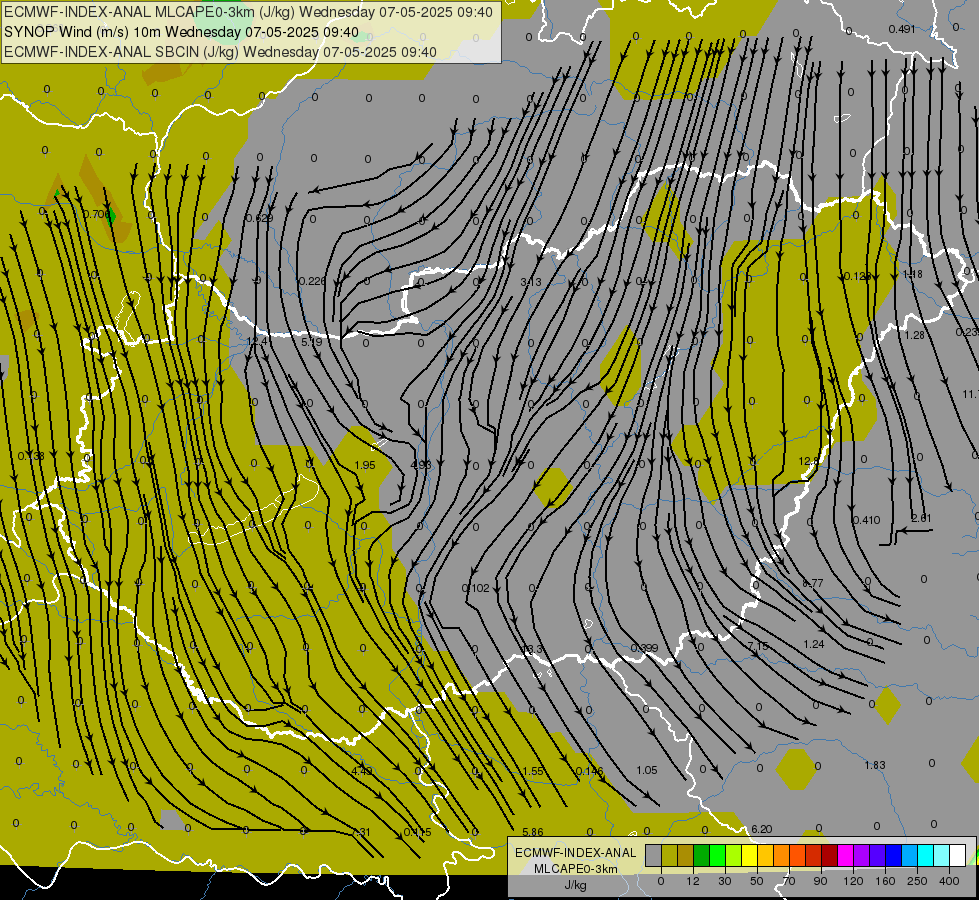This screenshot has width=979, height=900.
Task: Click the map value 0.410
Action: pos(867,520)
